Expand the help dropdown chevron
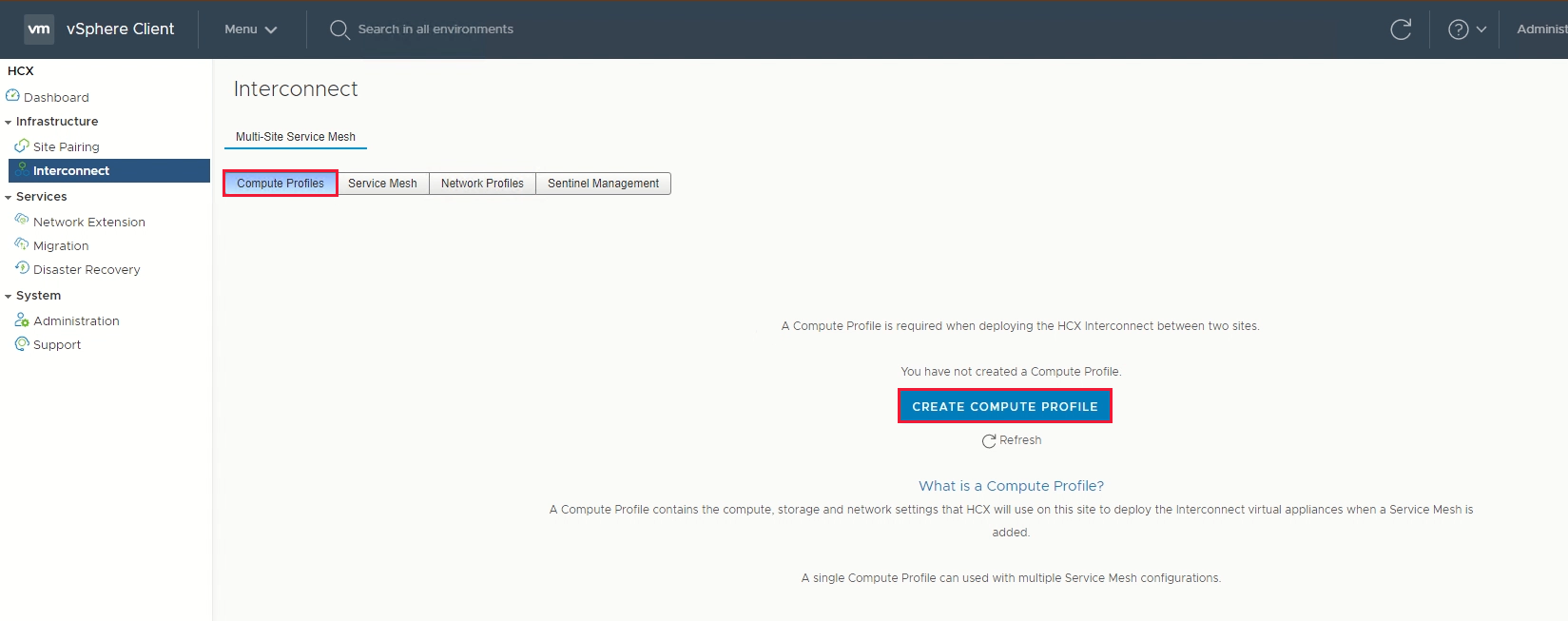Screen dimensions: 1568x621 click(1481, 29)
